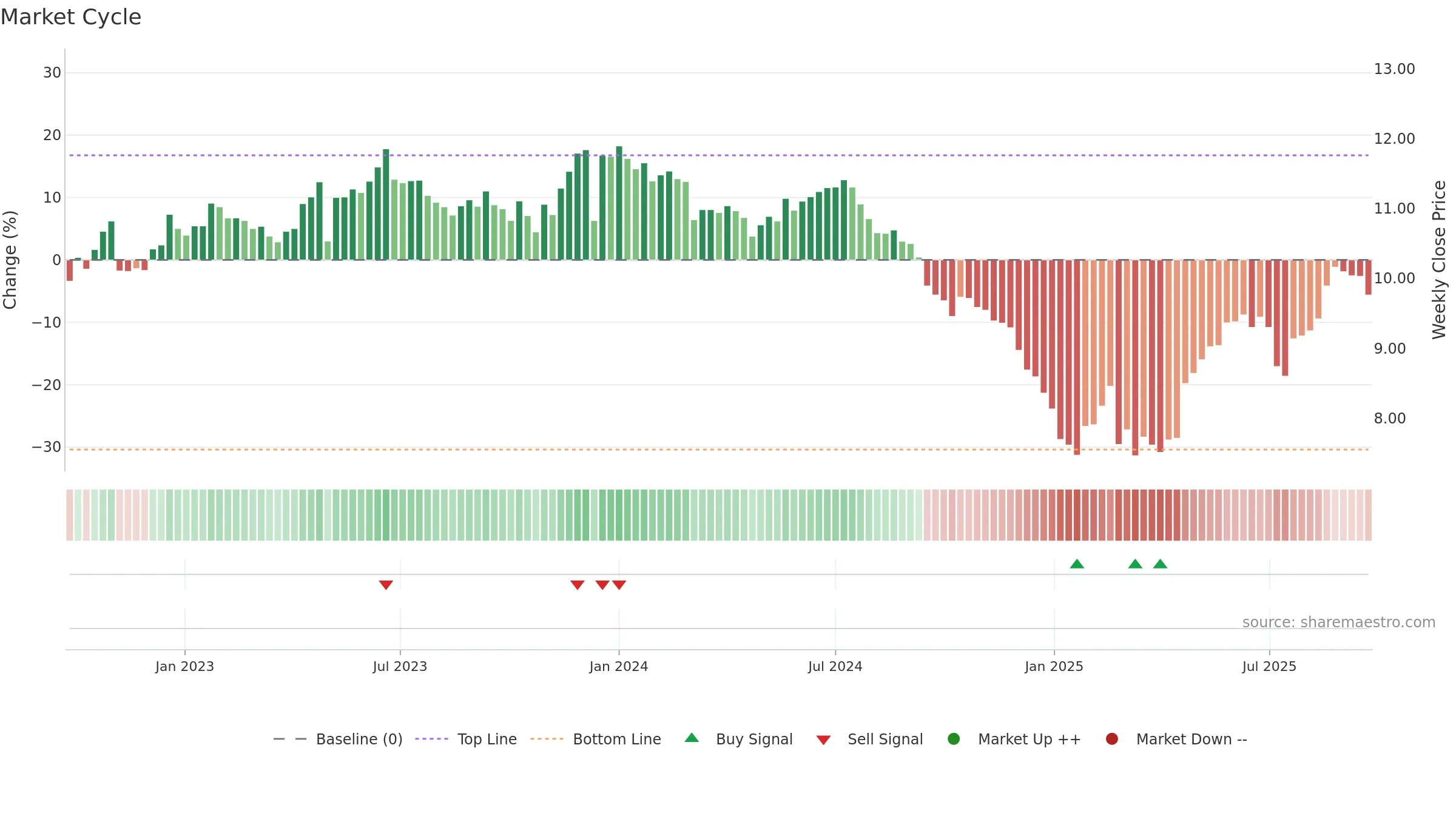
Task: Click the Jan 2025 x-axis label
Action: click(1054, 667)
